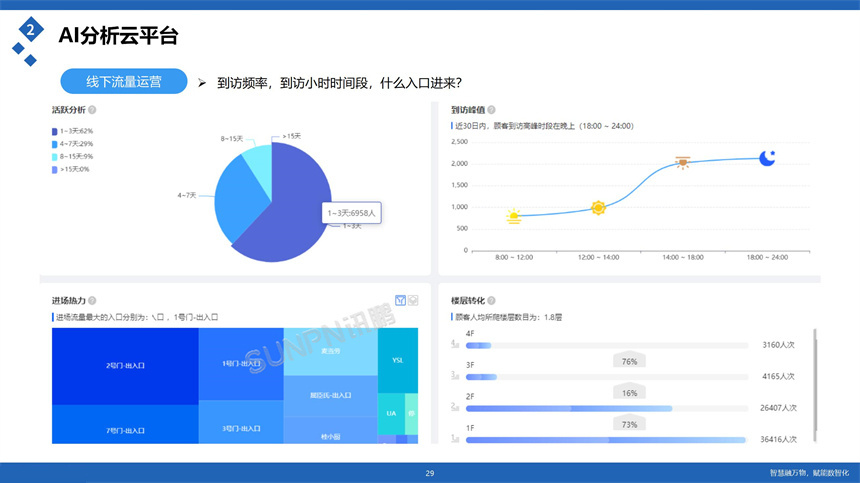
Task: Click the help icon beside 进场热力
Action: [92, 300]
